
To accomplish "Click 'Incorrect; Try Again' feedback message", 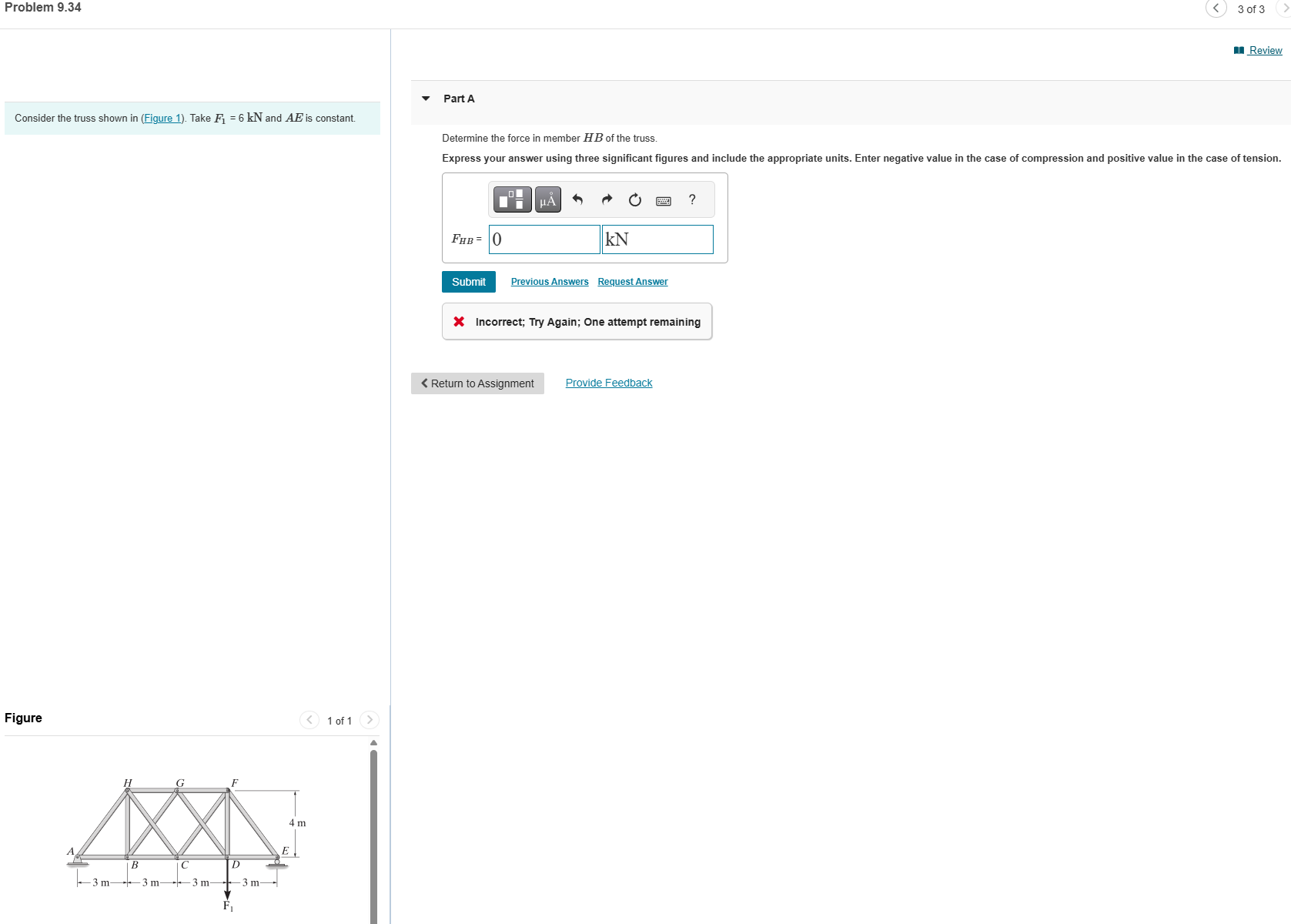I will (x=577, y=322).
